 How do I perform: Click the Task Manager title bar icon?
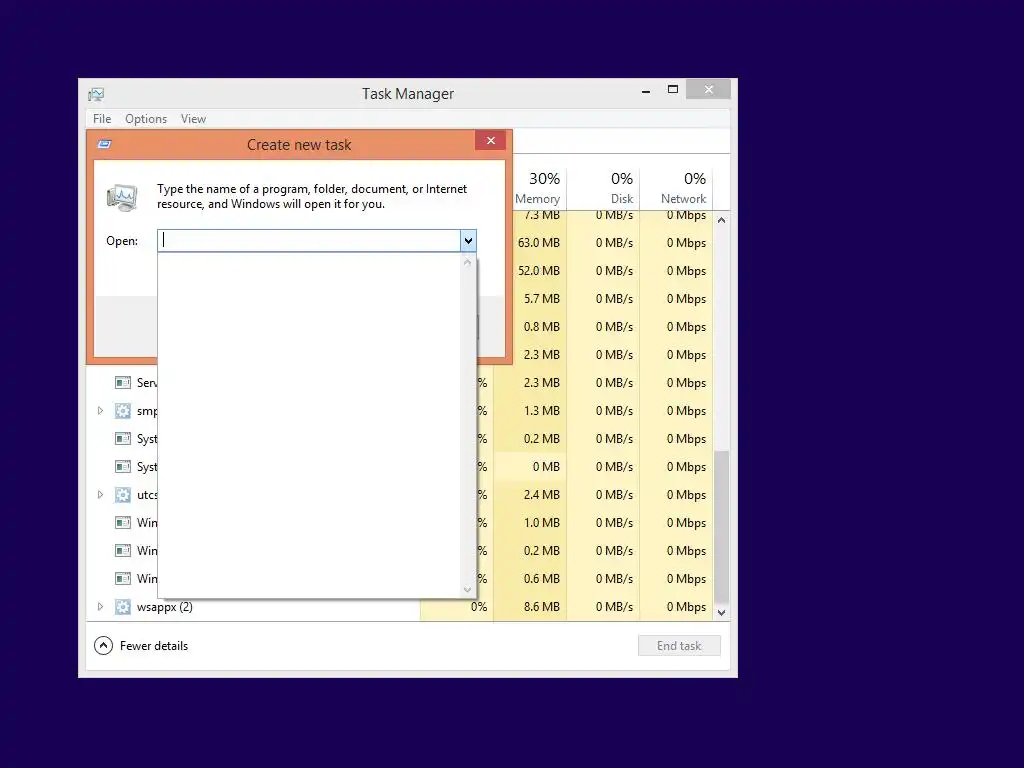pos(96,95)
